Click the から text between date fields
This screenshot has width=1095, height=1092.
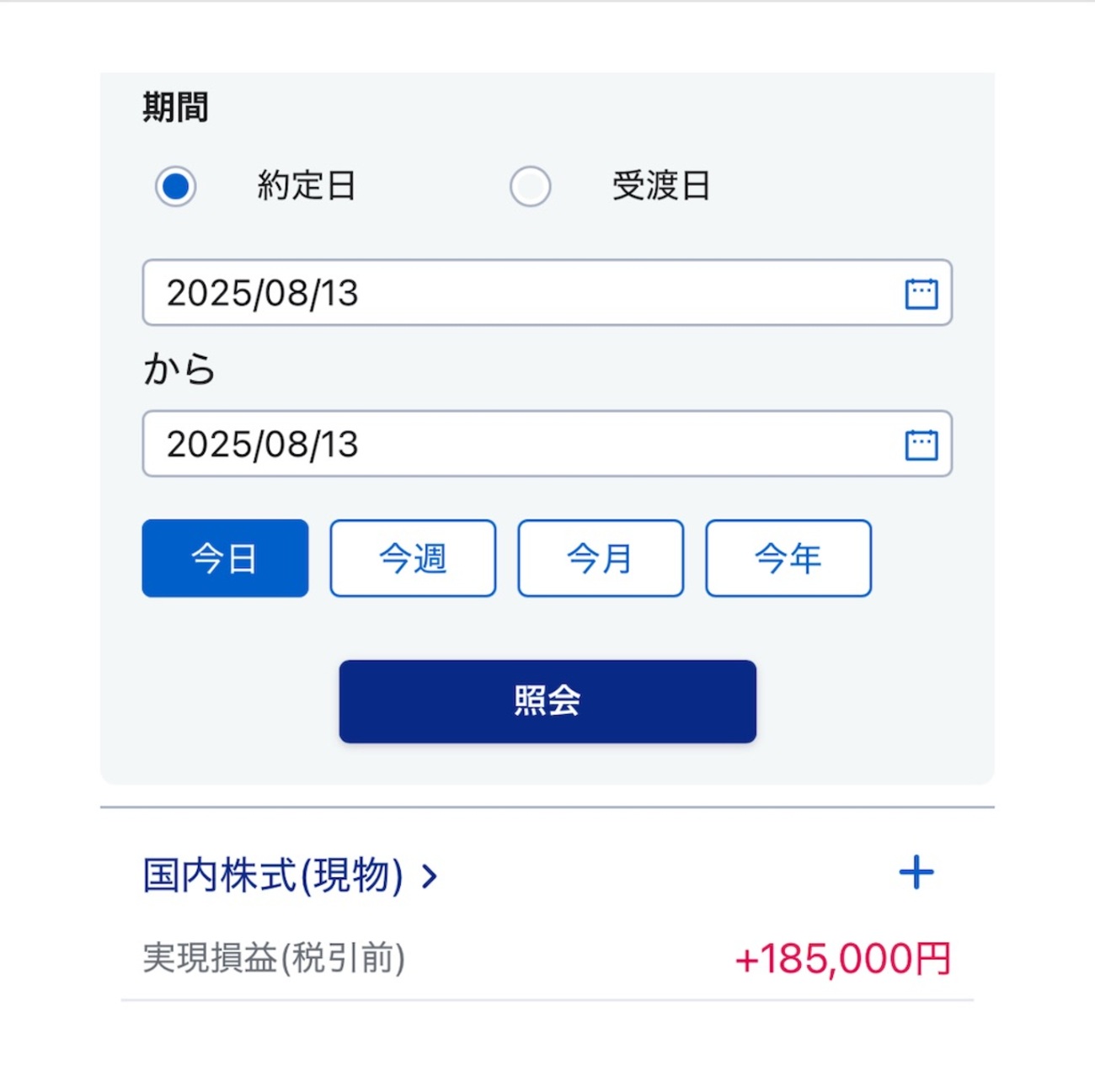(x=179, y=370)
